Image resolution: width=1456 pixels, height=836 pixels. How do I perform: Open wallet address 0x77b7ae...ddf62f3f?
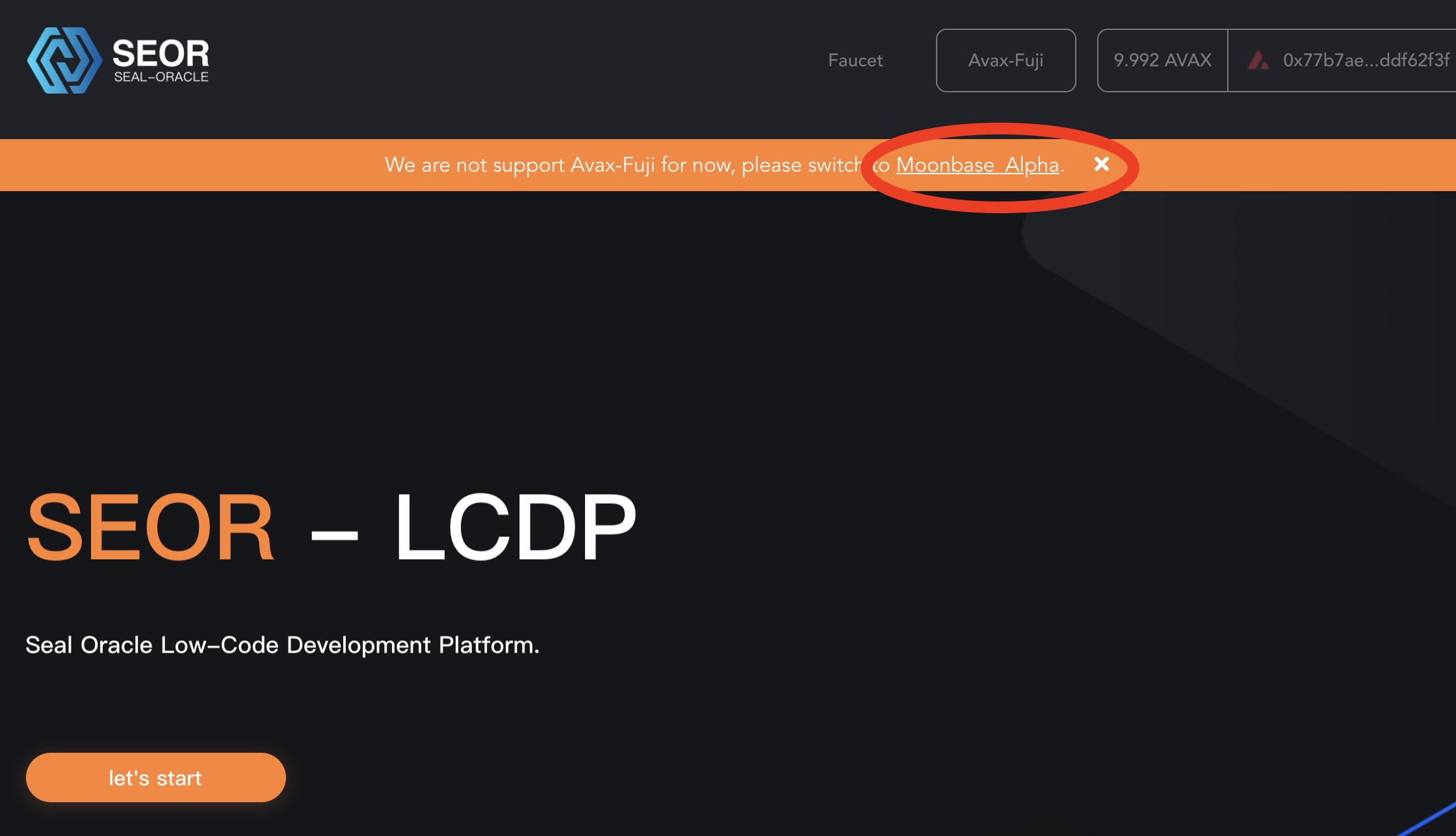tap(1365, 60)
